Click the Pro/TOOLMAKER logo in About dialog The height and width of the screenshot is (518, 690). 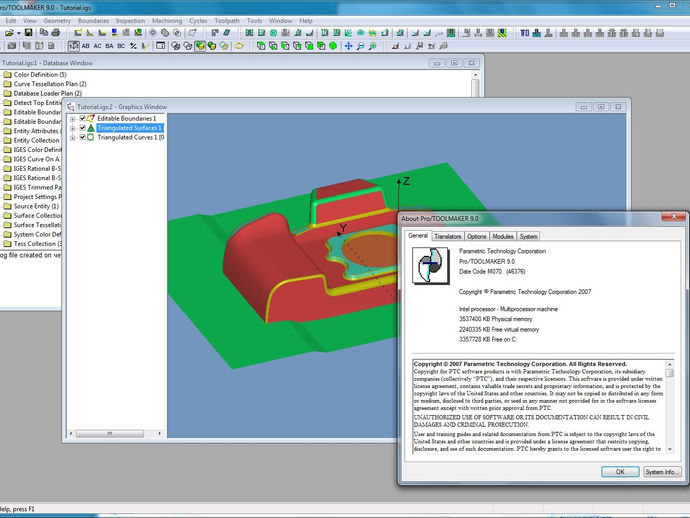tap(430, 265)
